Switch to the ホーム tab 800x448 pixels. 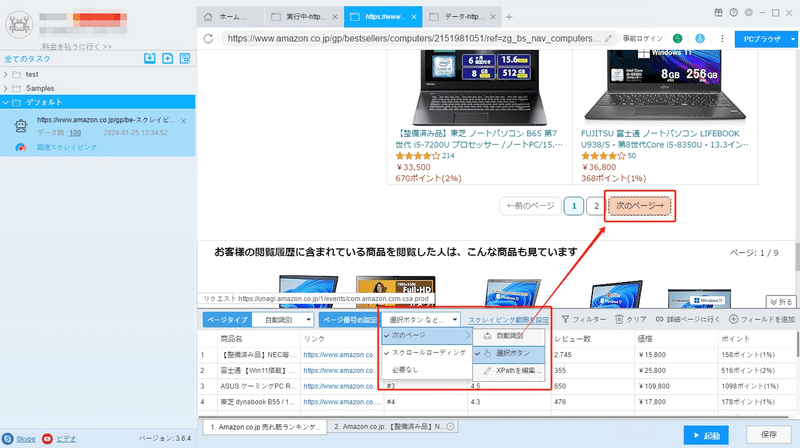[229, 17]
